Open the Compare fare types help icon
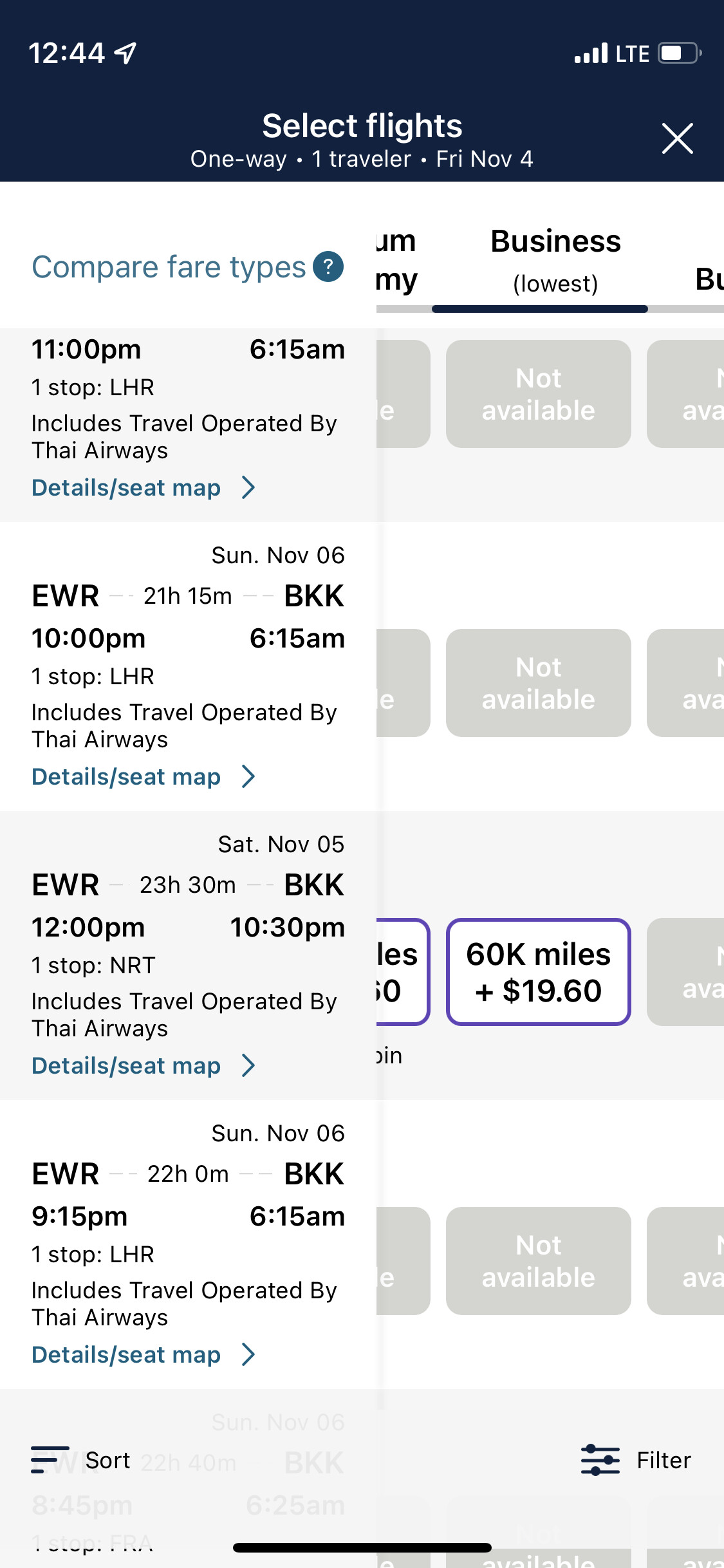724x1568 pixels. [x=328, y=266]
